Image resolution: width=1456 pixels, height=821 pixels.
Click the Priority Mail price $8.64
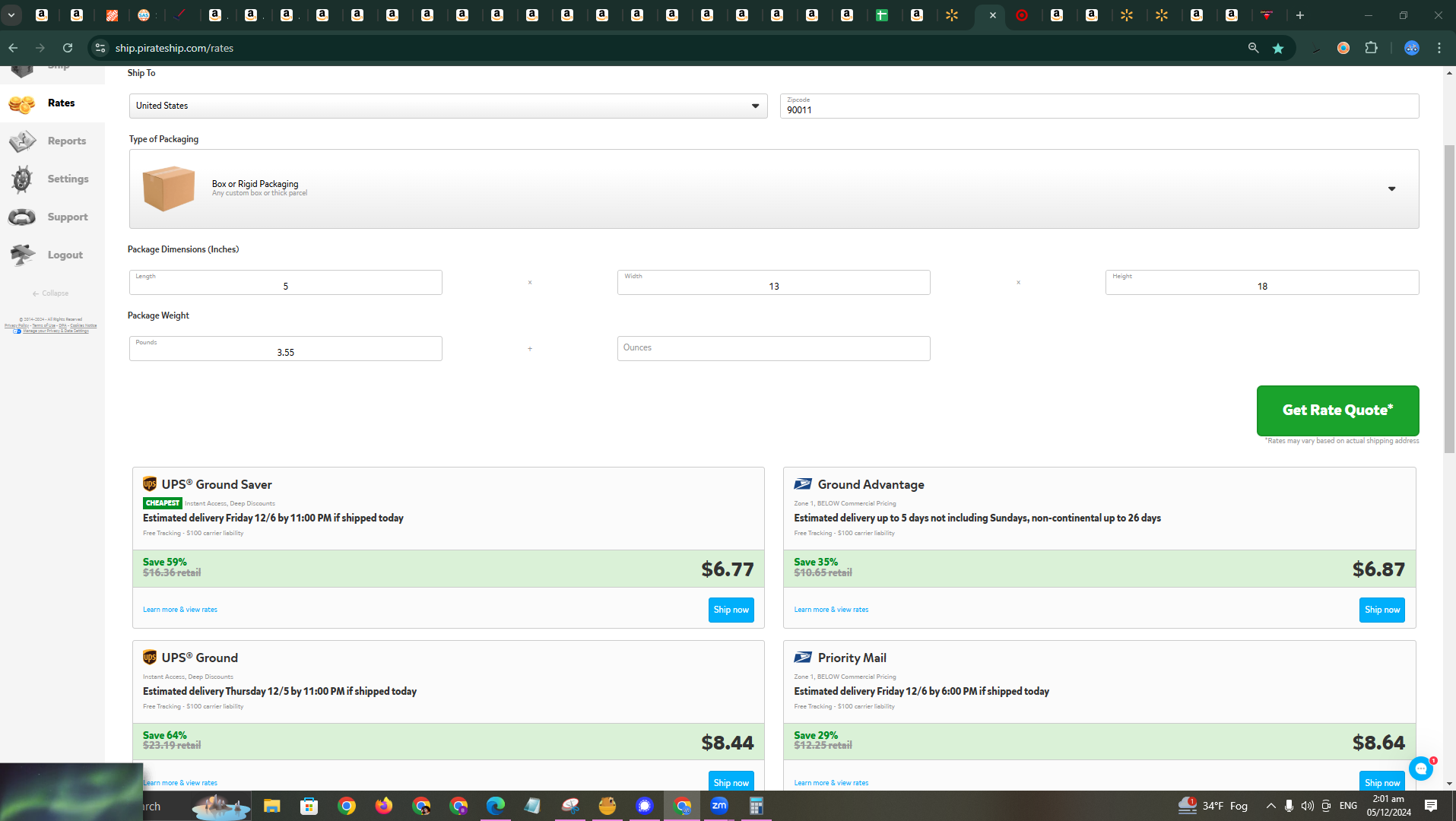click(x=1378, y=743)
